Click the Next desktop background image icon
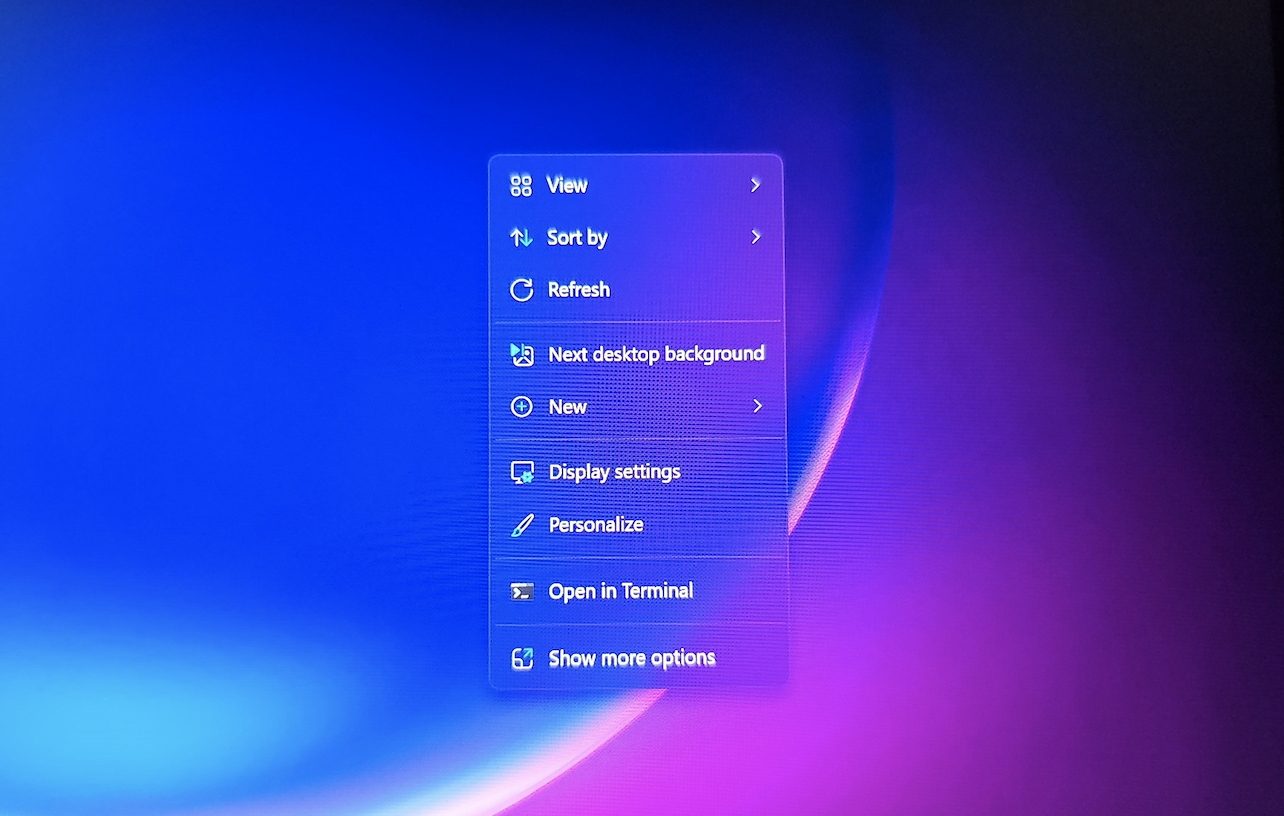1284x816 pixels. 520,354
